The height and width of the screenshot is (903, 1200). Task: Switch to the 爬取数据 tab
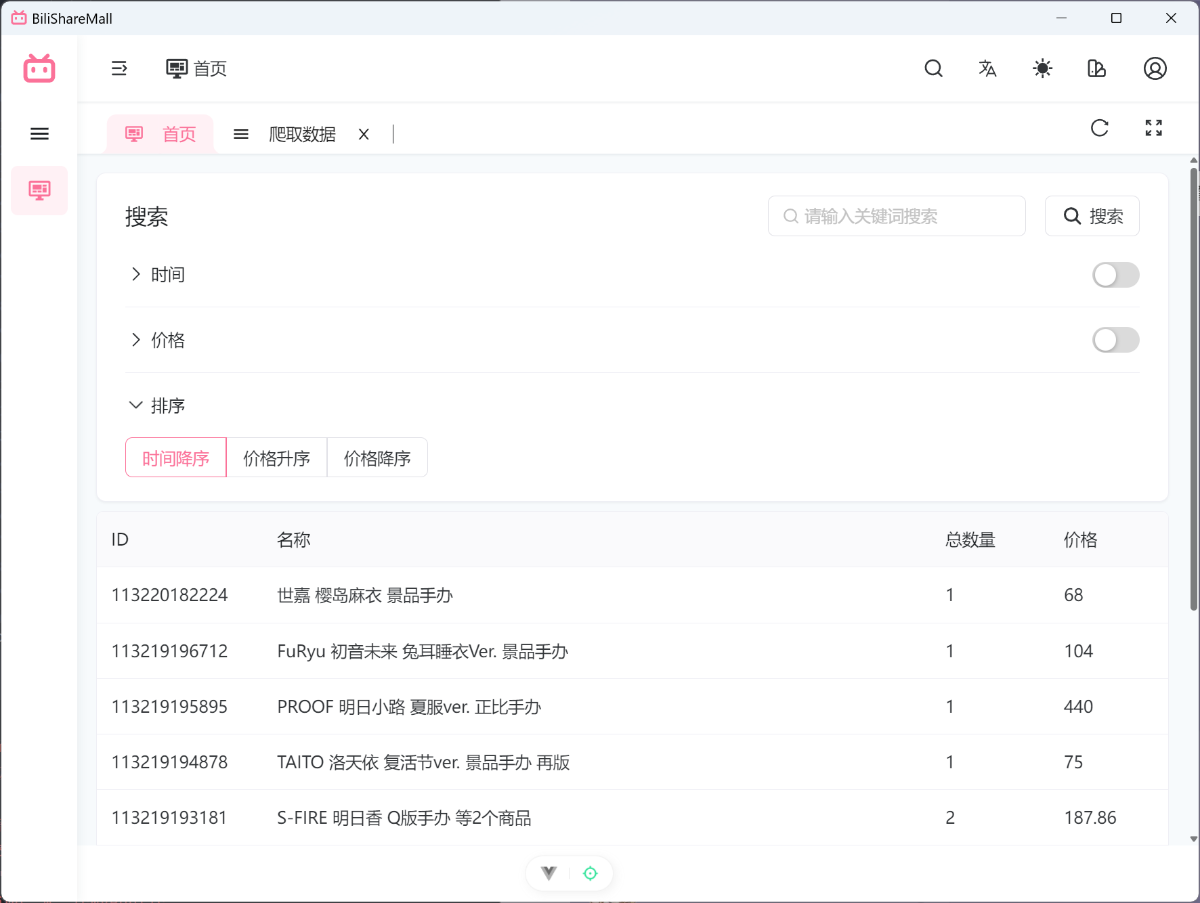tap(301, 134)
